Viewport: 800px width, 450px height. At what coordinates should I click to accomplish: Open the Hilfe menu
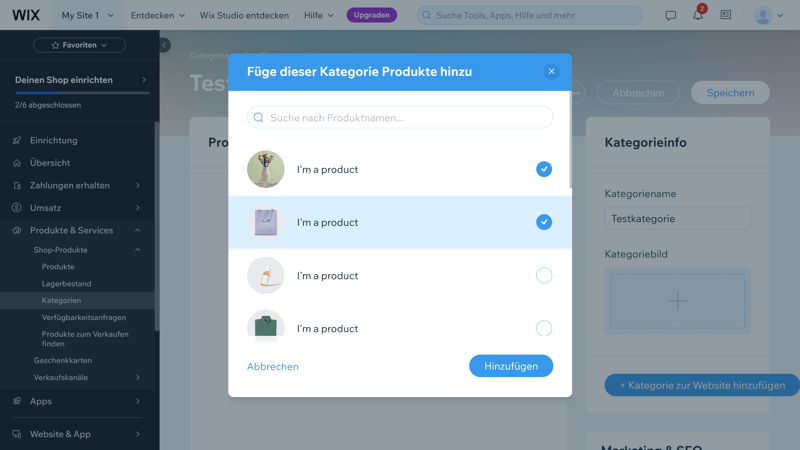coord(319,16)
